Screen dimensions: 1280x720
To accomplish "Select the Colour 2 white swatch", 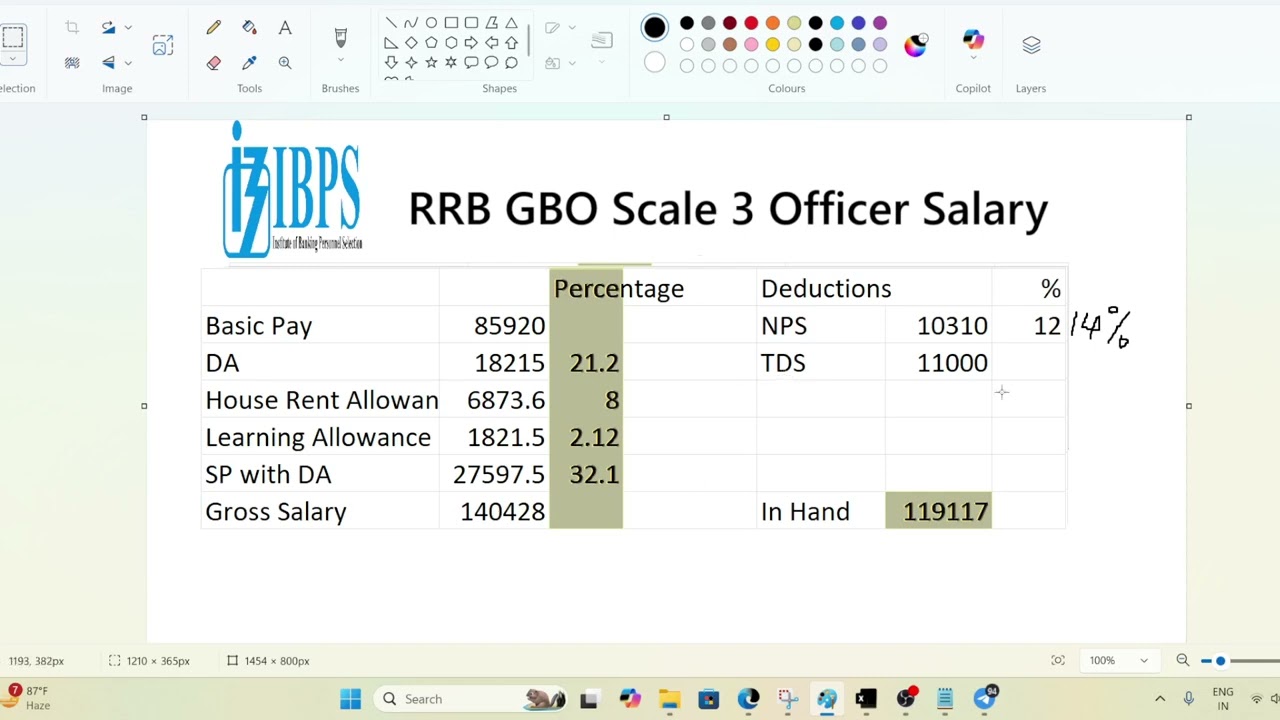I will click(654, 63).
